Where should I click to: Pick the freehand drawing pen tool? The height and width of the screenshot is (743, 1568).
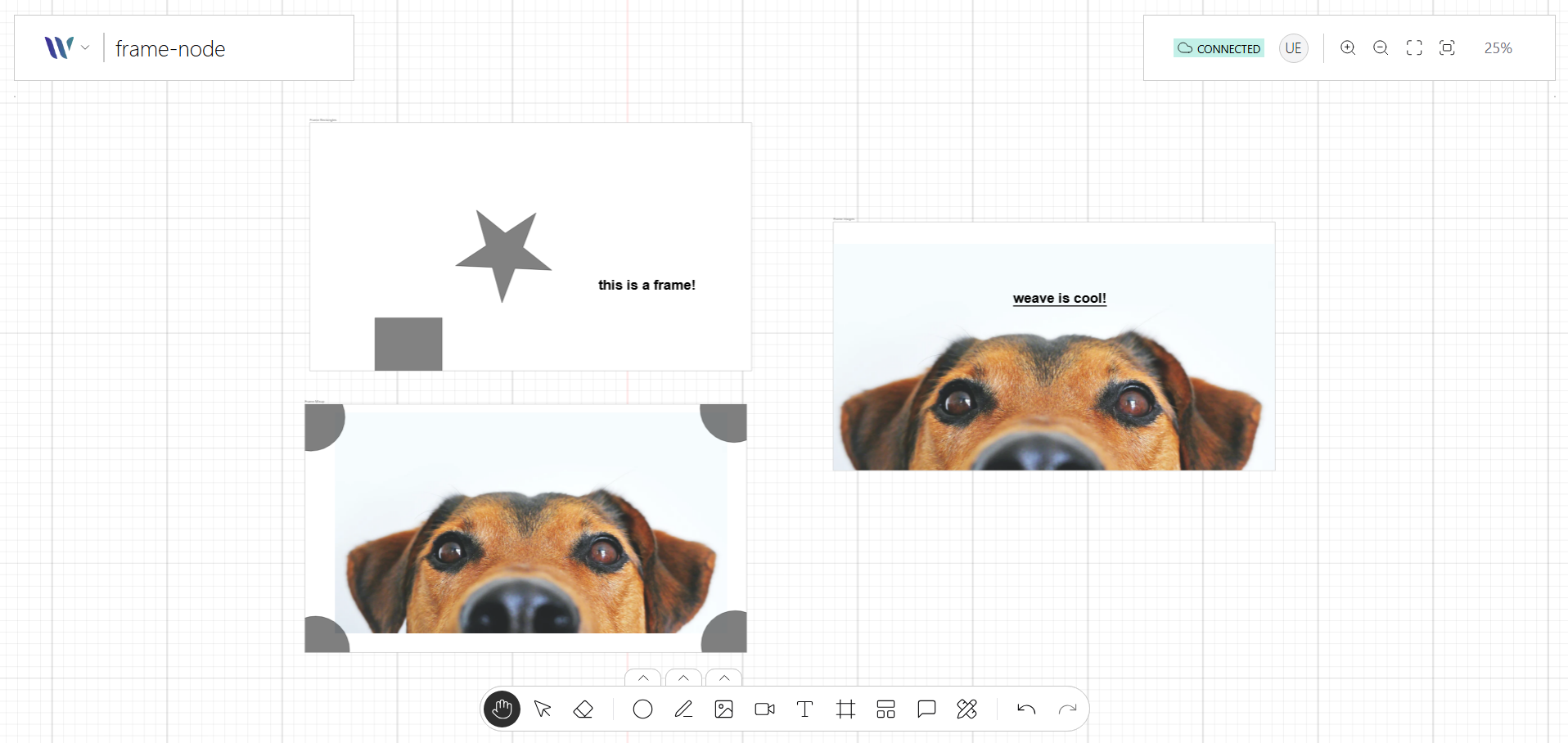pos(683,709)
